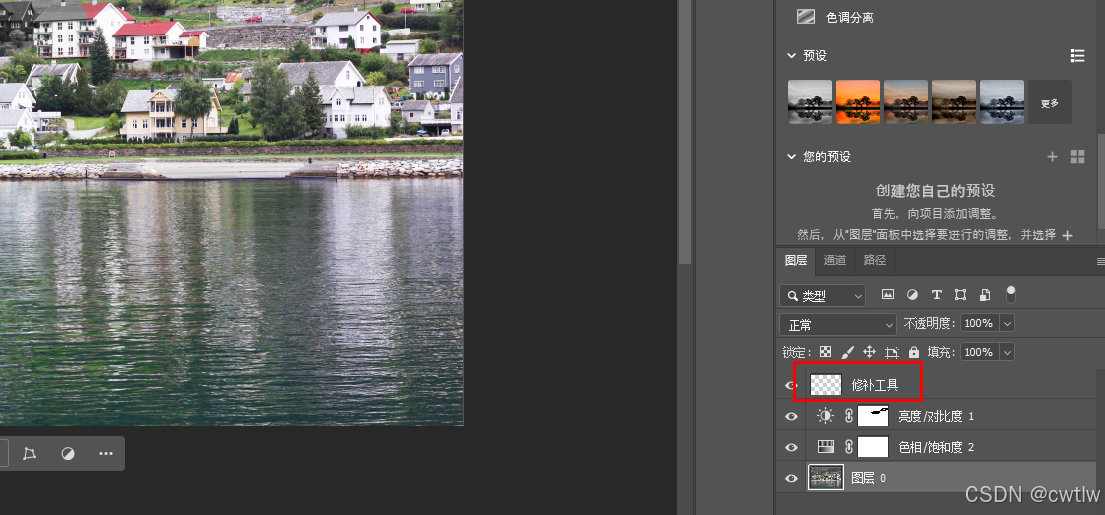Select the 亮度/对比度 1 layer mask

click(873, 416)
